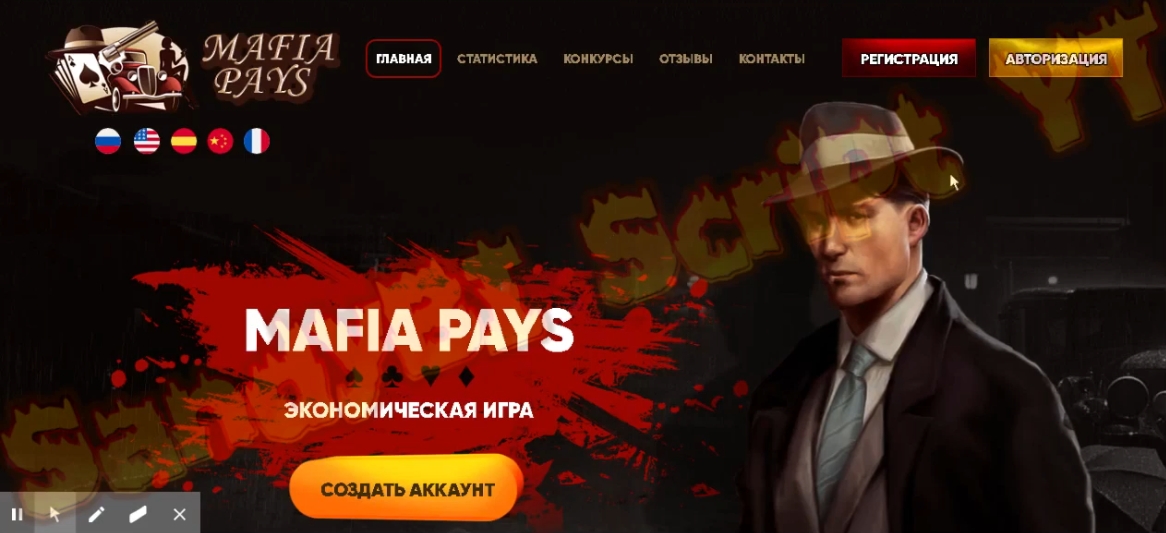Image resolution: width=1166 pixels, height=533 pixels.
Task: Switch language to the Russian flag
Action: (108, 140)
